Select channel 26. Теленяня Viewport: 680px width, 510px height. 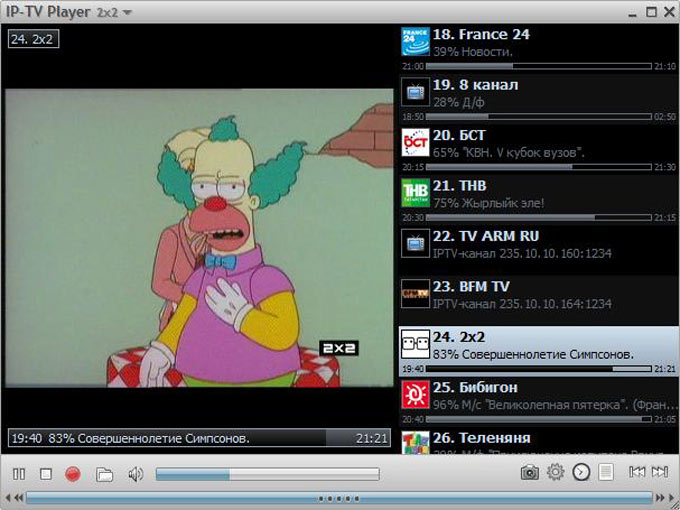point(539,441)
